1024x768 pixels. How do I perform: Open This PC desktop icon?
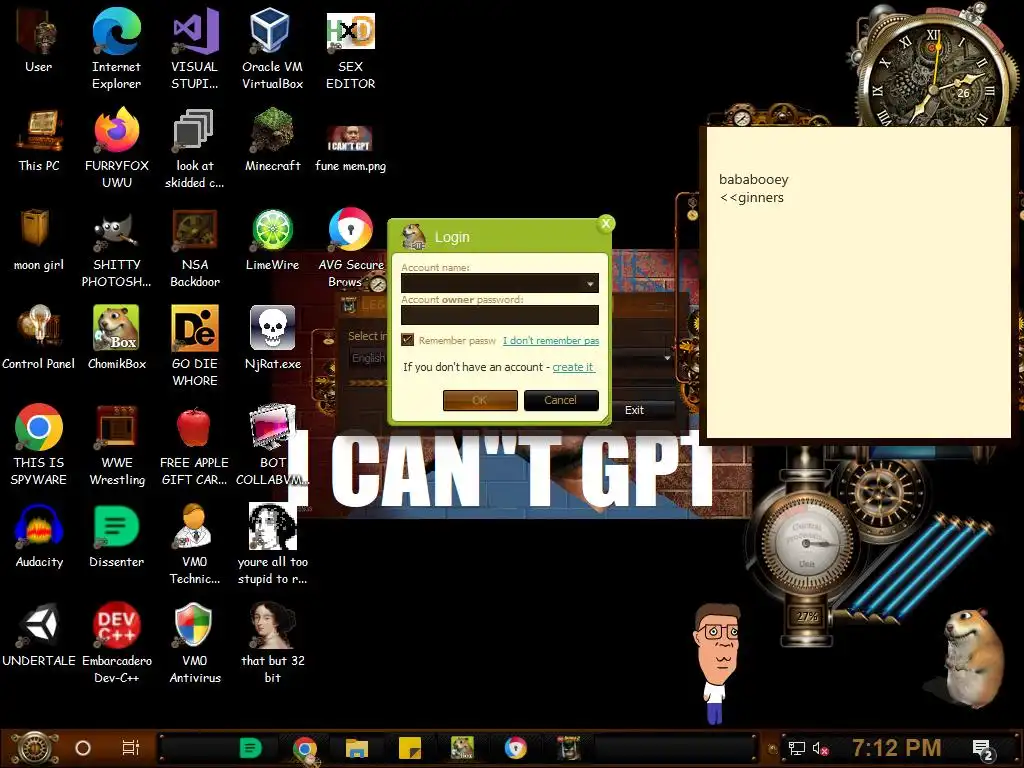[x=39, y=140]
